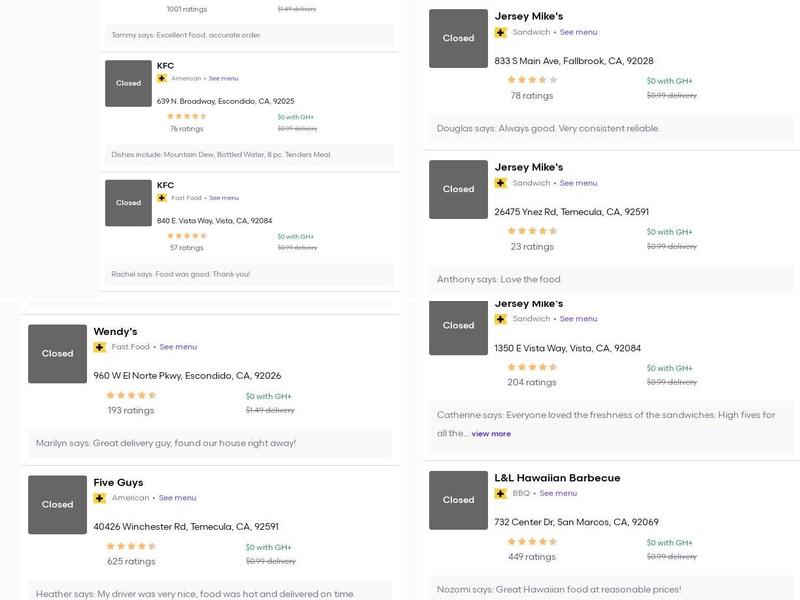Click GH+ badge for KFC Escondido
The height and width of the screenshot is (600, 800).
(162, 78)
